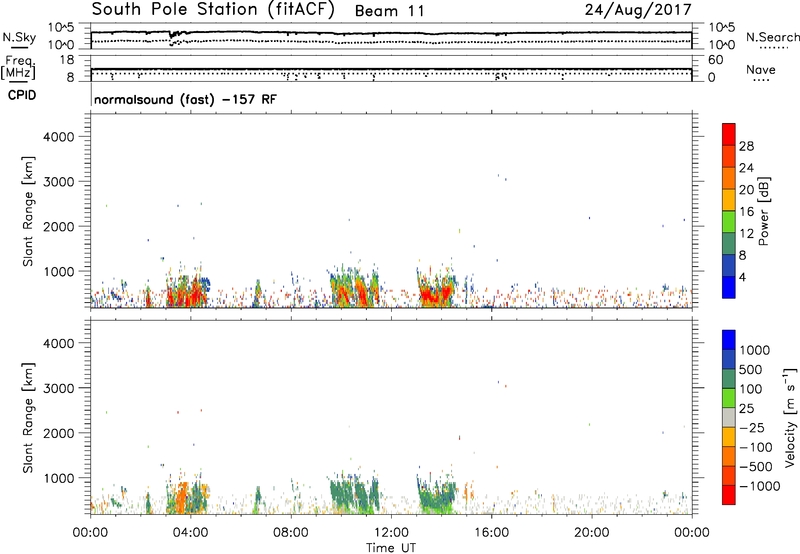Click the 'N.Search' legend label
The width and height of the screenshot is (800, 554).
[x=772, y=37]
